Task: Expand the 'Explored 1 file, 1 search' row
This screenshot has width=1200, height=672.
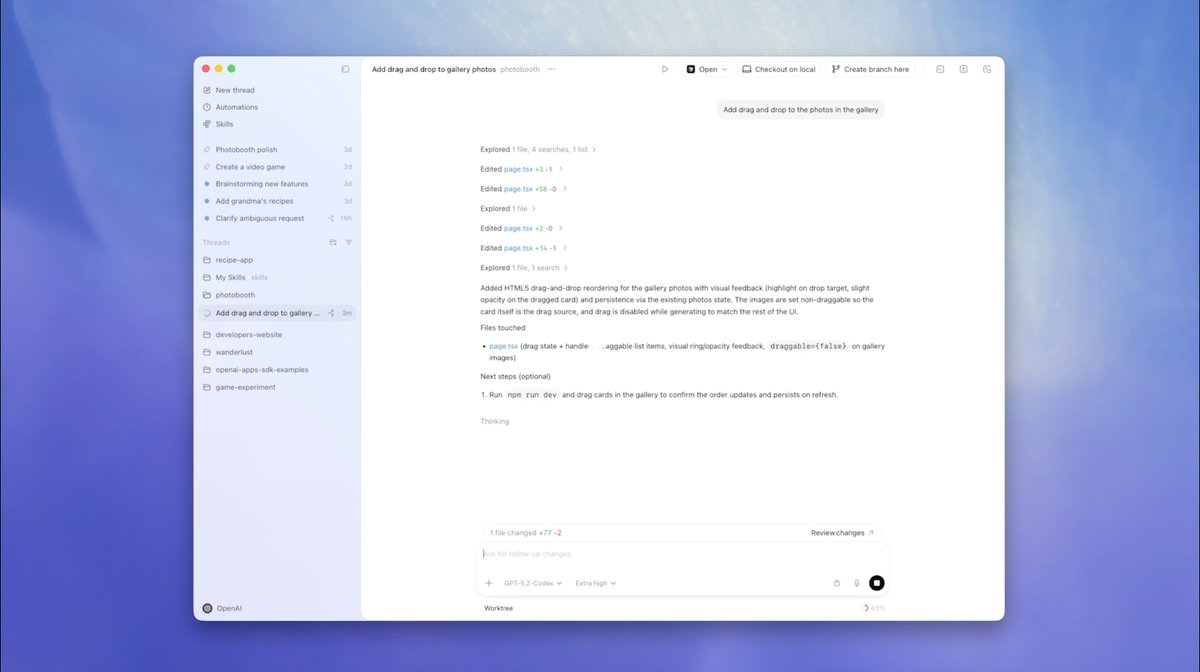Action: click(524, 268)
